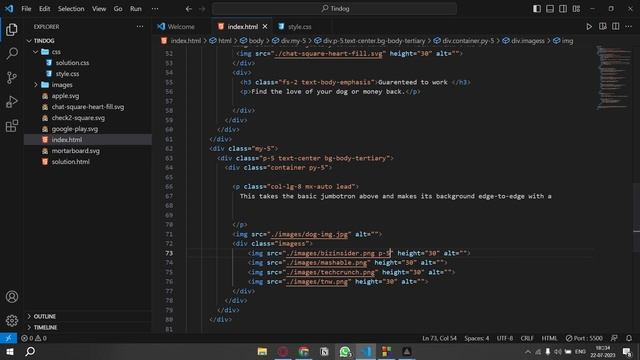This screenshot has height=360, width=640.
Task: Go back with the navigation arrow
Action: click(x=188, y=9)
